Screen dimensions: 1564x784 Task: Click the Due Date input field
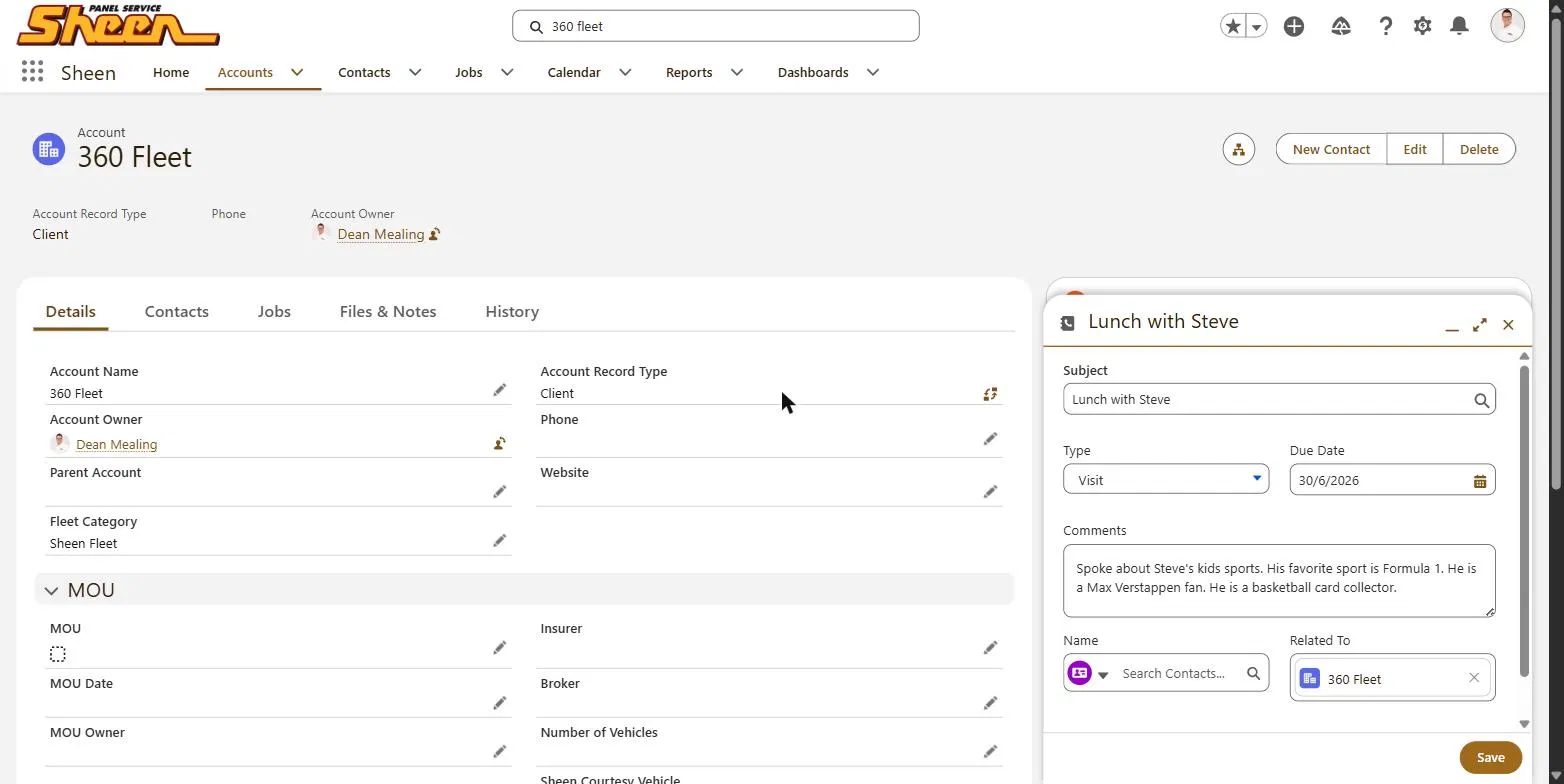(x=1392, y=480)
